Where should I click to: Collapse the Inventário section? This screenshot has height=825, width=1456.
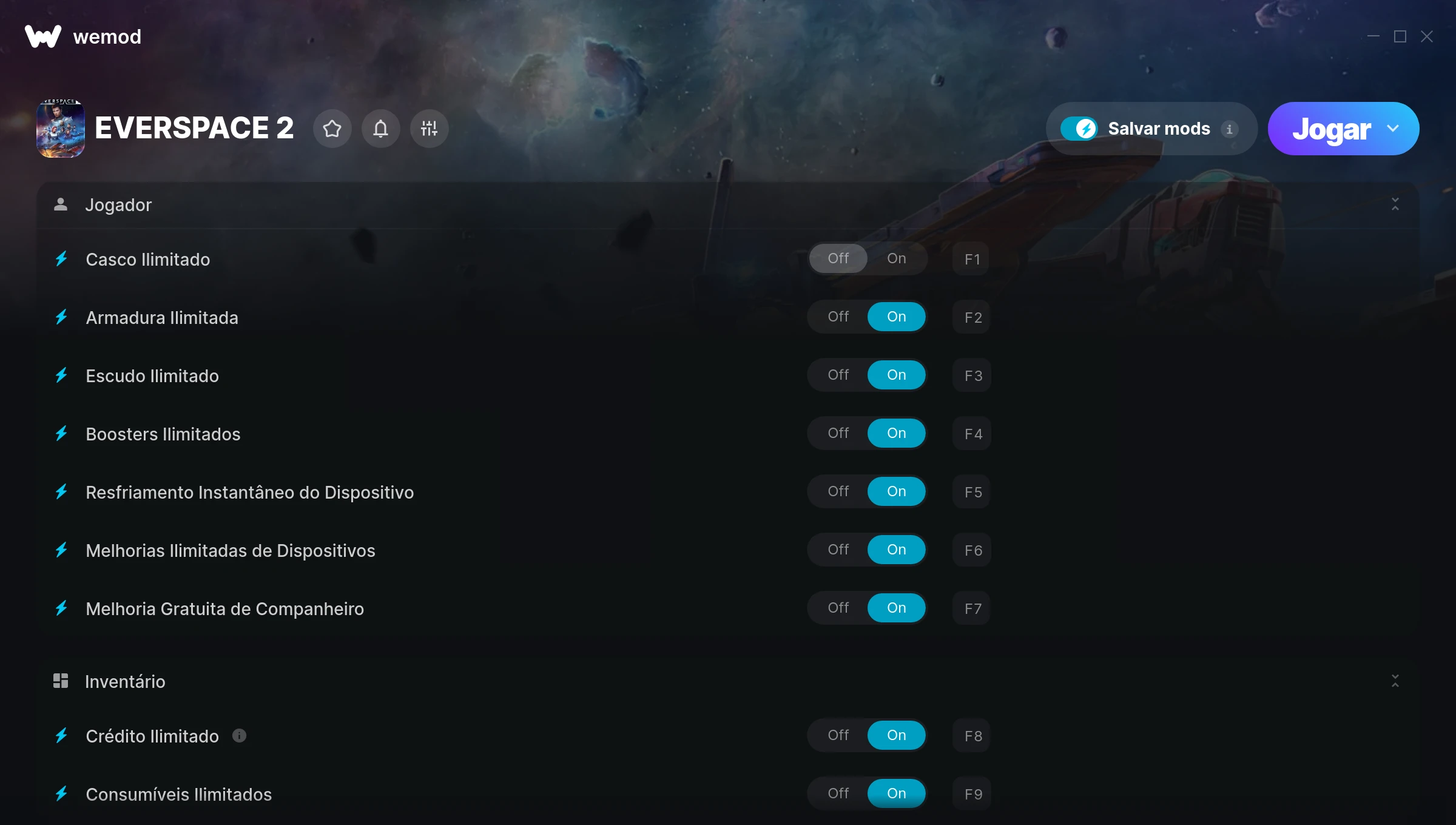point(1395,681)
